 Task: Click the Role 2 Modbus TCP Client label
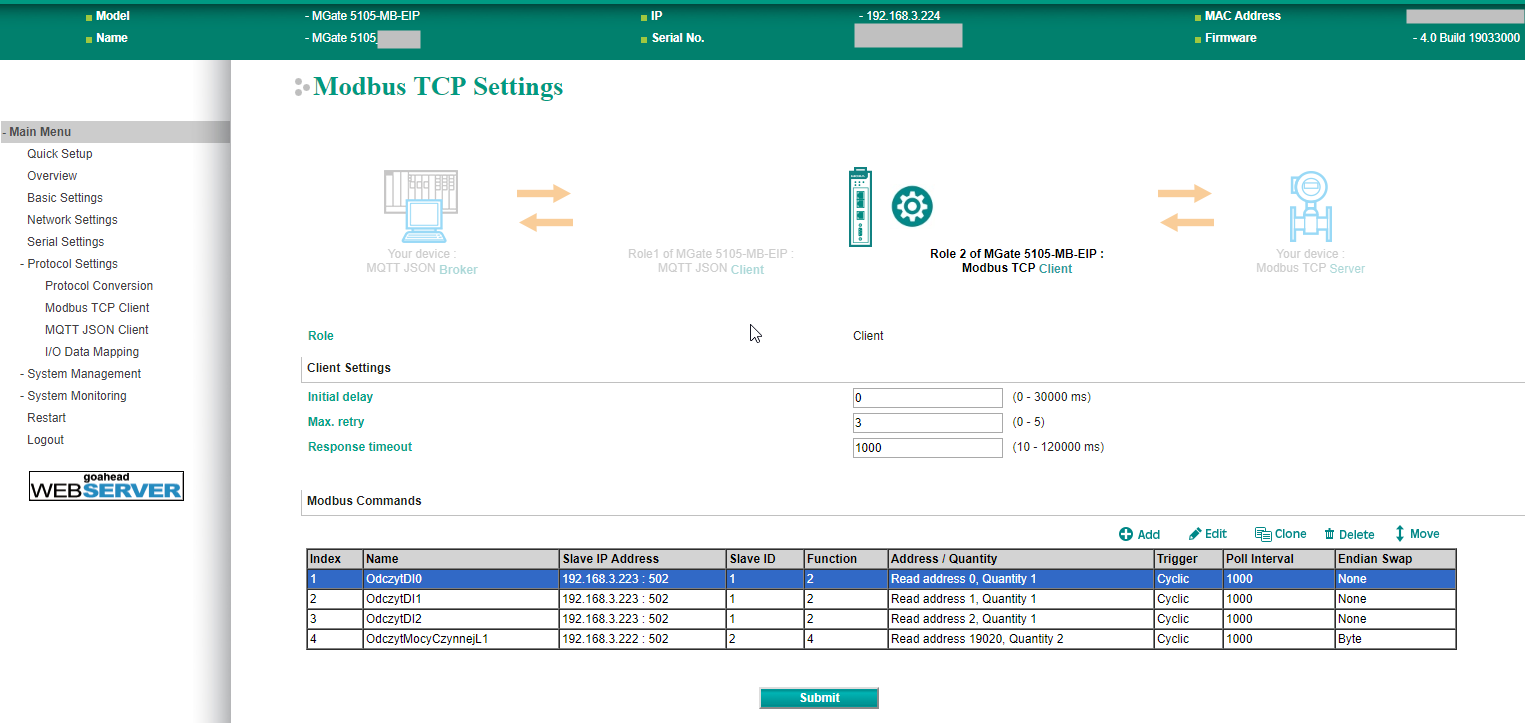pos(1017,261)
